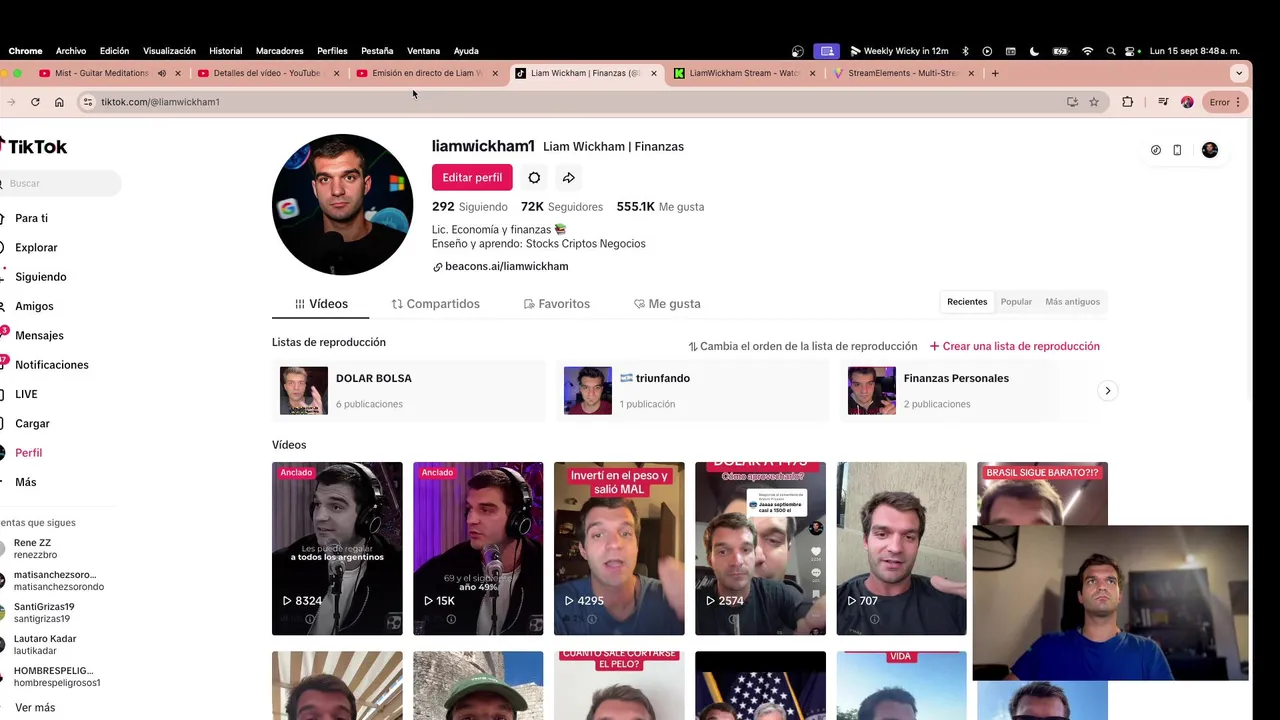
Task: Mute audio icon on Mist tab
Action: point(162,73)
